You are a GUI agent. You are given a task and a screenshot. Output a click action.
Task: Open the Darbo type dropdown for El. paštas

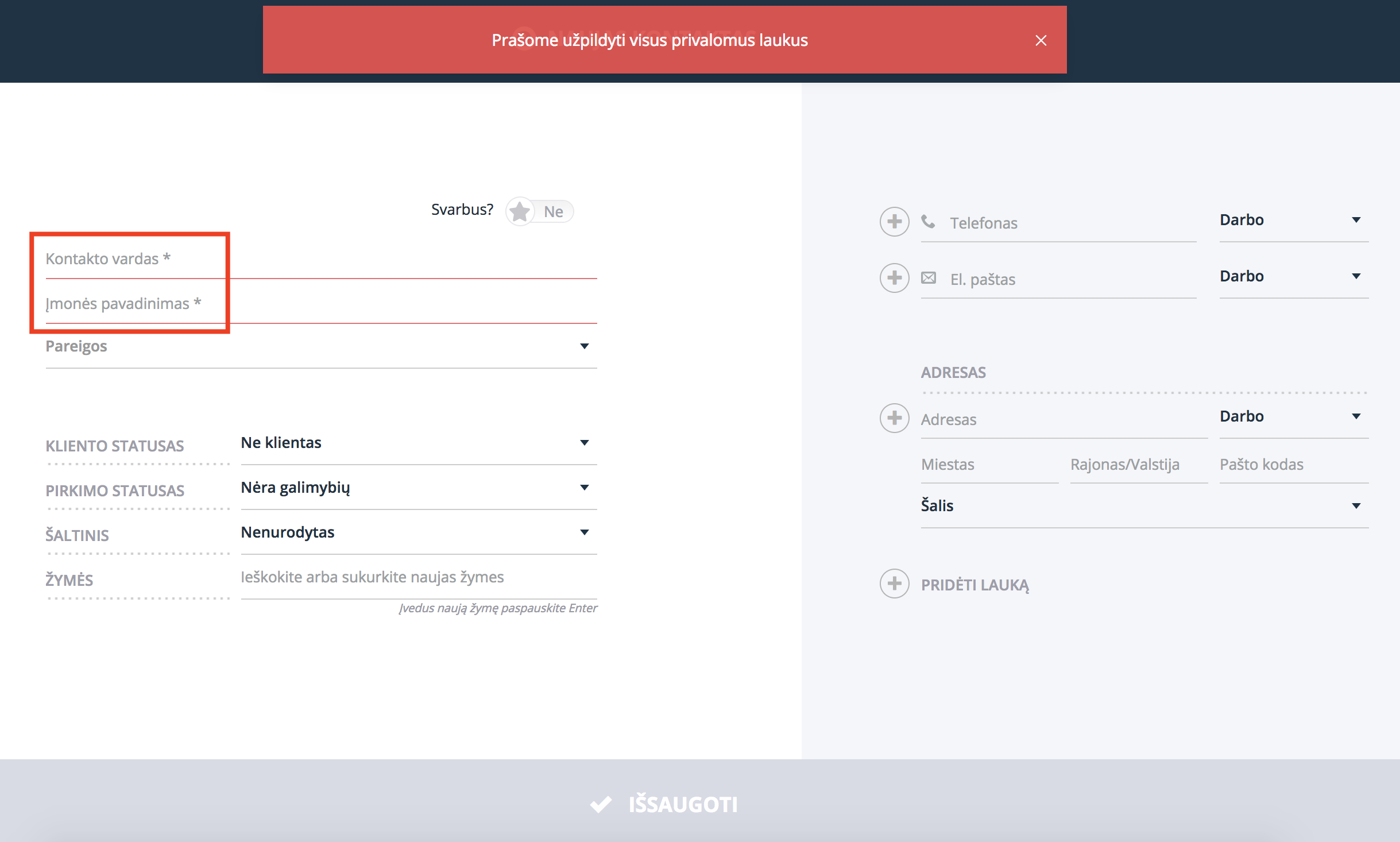pyautogui.click(x=1294, y=276)
